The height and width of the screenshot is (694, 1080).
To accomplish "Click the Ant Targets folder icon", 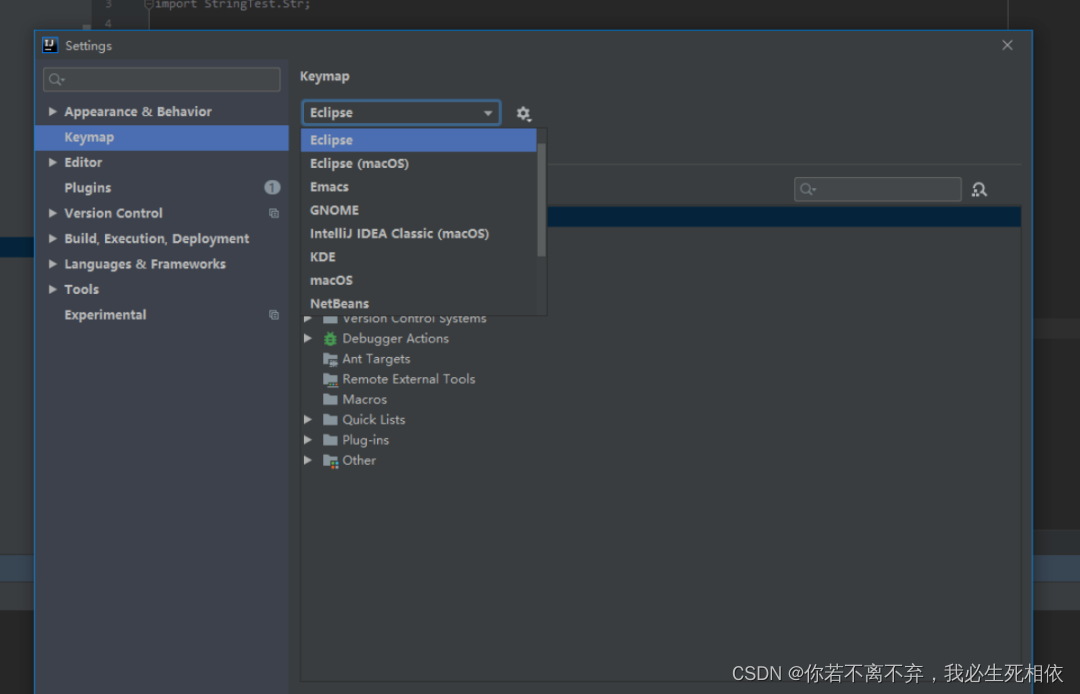I will point(331,359).
